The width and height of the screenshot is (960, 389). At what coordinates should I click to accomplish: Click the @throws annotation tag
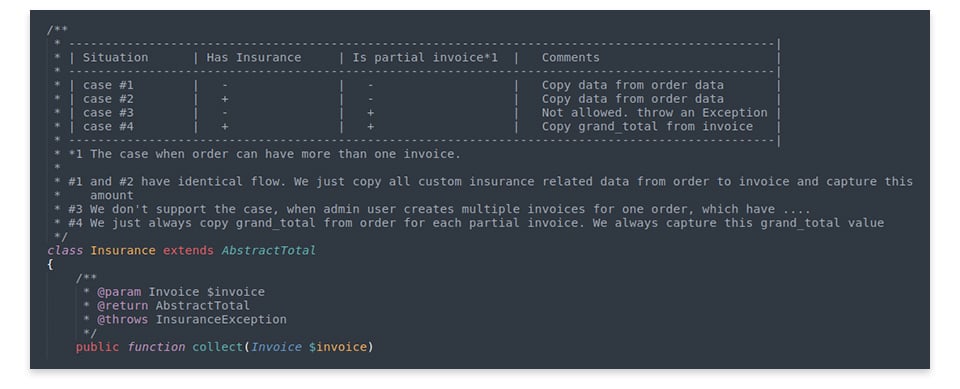coord(122,320)
